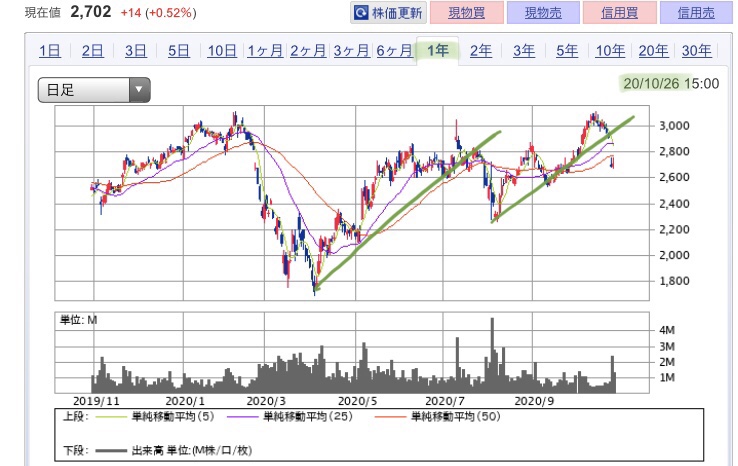Click the current price 2,702
738x466 pixels.
(x=91, y=12)
